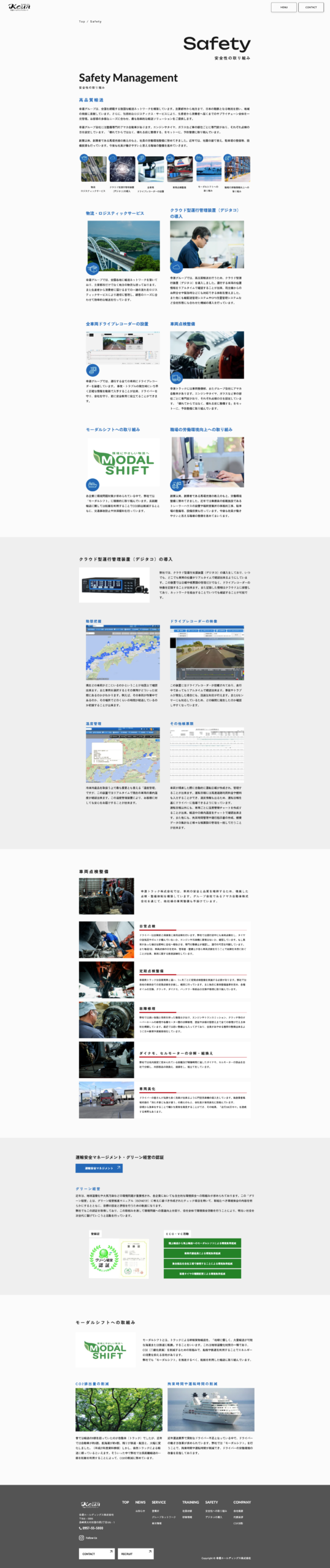Open the MENU button

(x=284, y=7)
